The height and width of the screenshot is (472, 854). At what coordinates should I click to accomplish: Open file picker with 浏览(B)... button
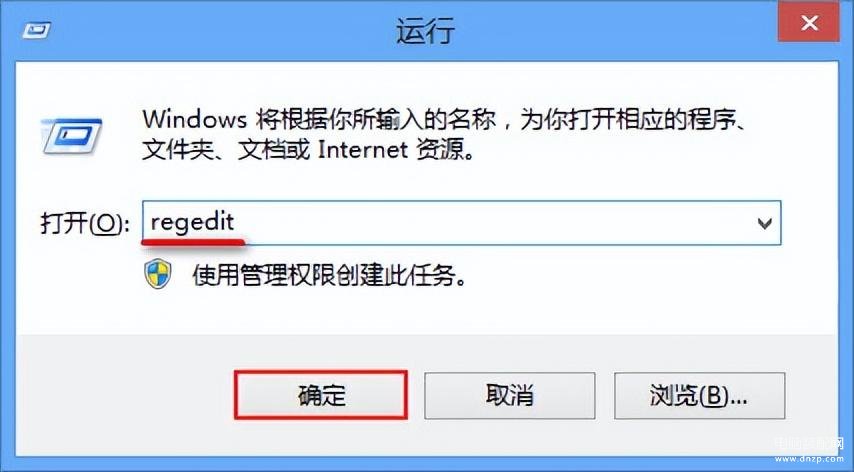pyautogui.click(x=699, y=395)
